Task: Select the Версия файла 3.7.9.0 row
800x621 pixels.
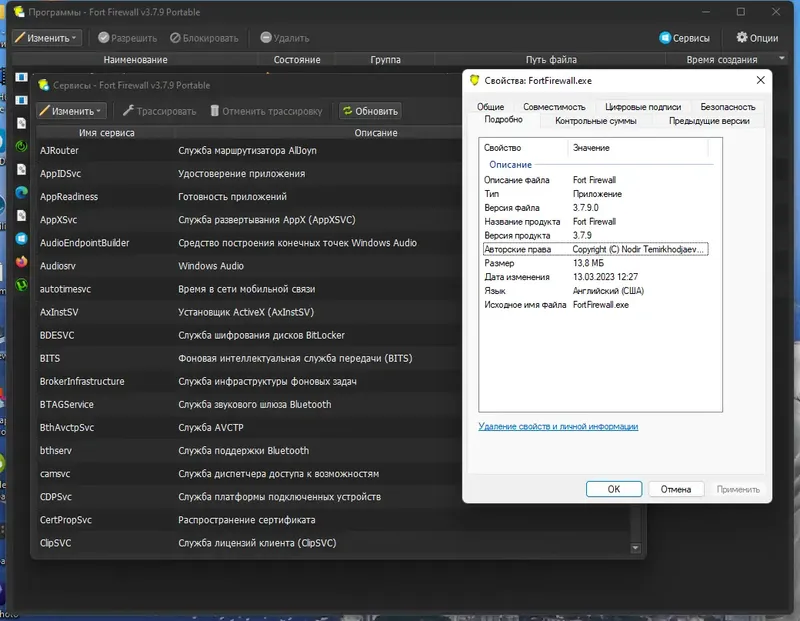Action: pyautogui.click(x=595, y=208)
